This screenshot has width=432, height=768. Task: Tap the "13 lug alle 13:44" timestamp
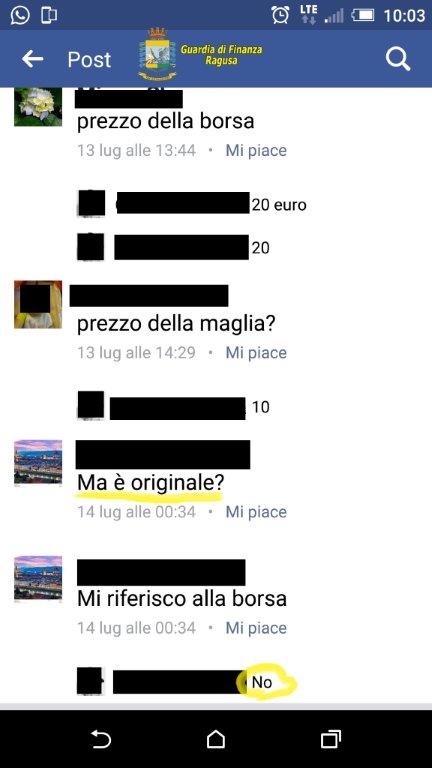(x=136, y=150)
